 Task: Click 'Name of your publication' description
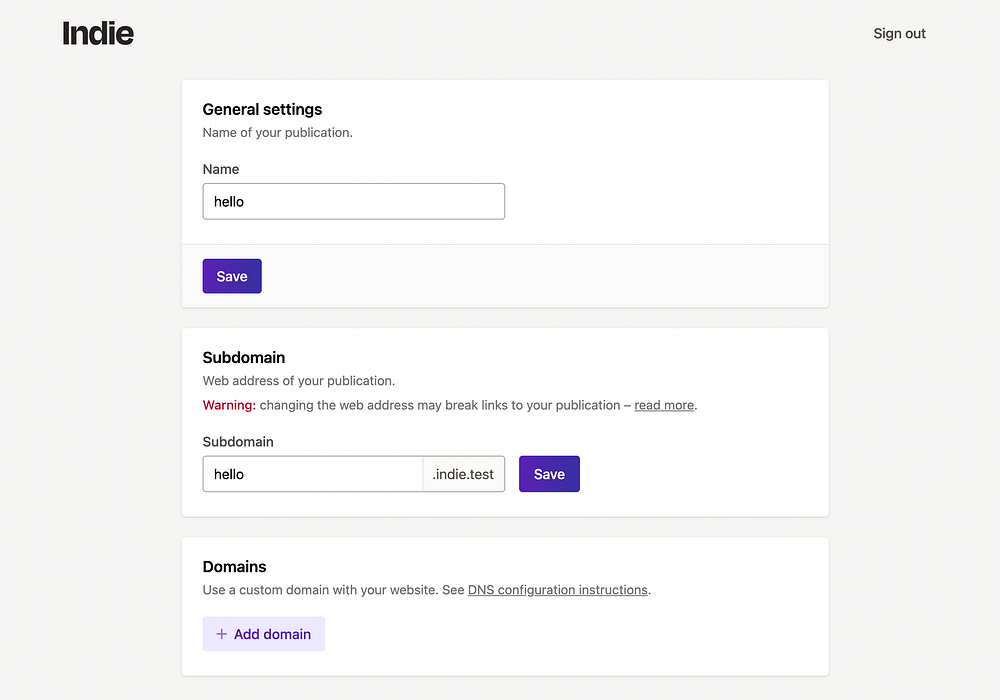point(278,132)
